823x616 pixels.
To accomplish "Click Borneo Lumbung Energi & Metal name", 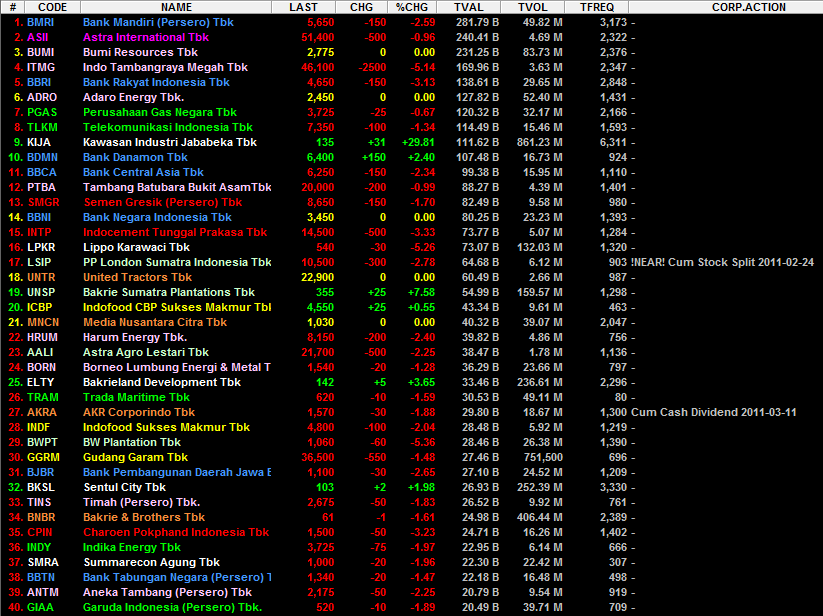I will 177,367.
